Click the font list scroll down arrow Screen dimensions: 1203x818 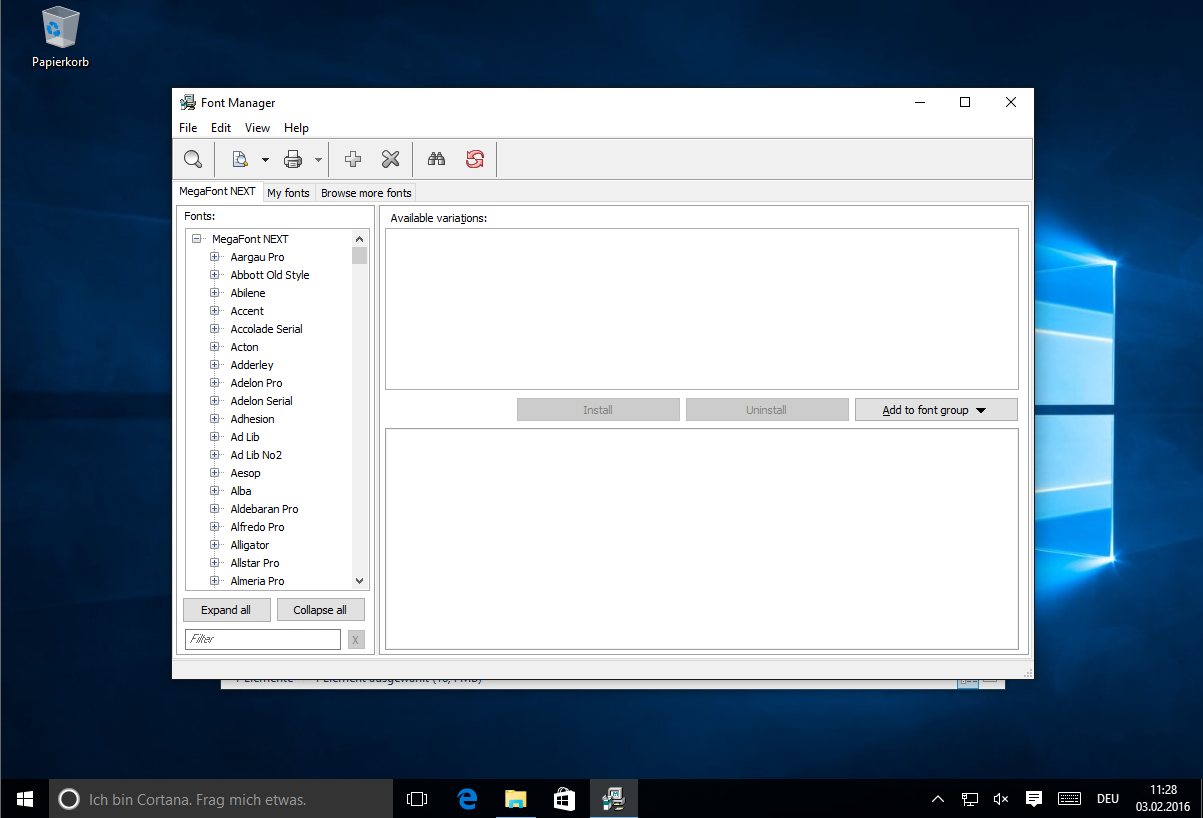point(360,581)
